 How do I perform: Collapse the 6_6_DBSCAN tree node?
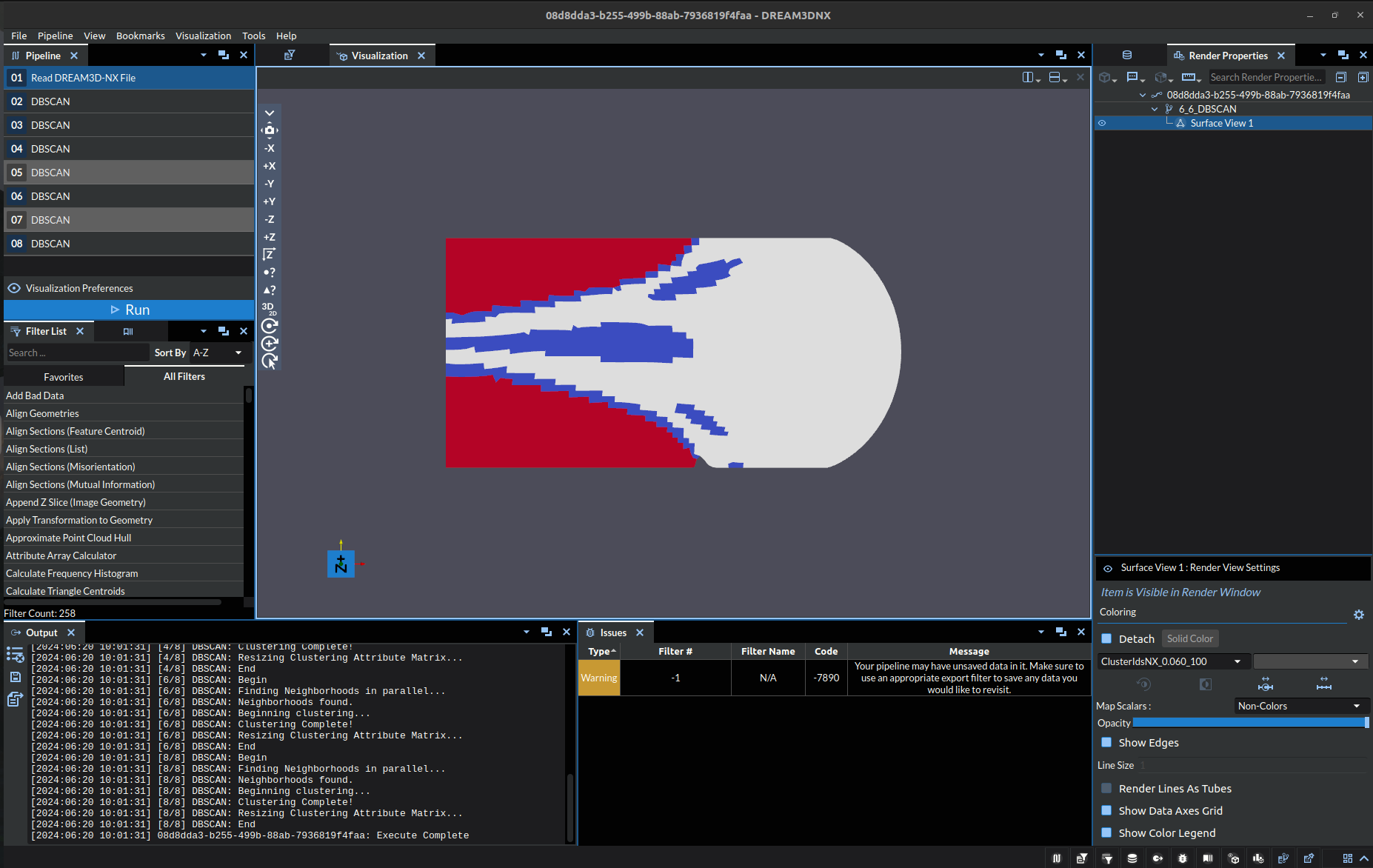1155,109
